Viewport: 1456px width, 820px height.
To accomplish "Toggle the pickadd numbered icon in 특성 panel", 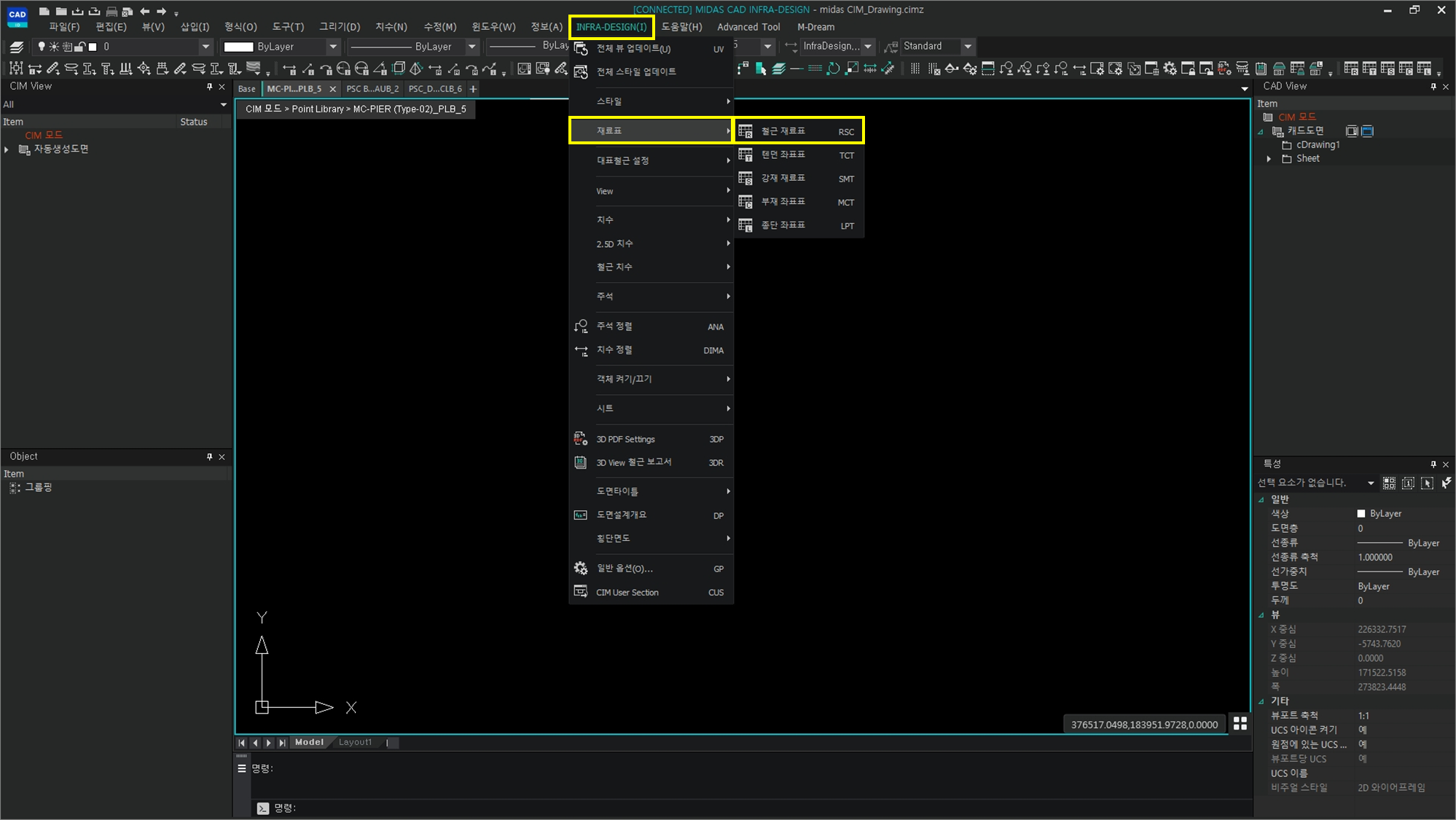I will pyautogui.click(x=1409, y=483).
